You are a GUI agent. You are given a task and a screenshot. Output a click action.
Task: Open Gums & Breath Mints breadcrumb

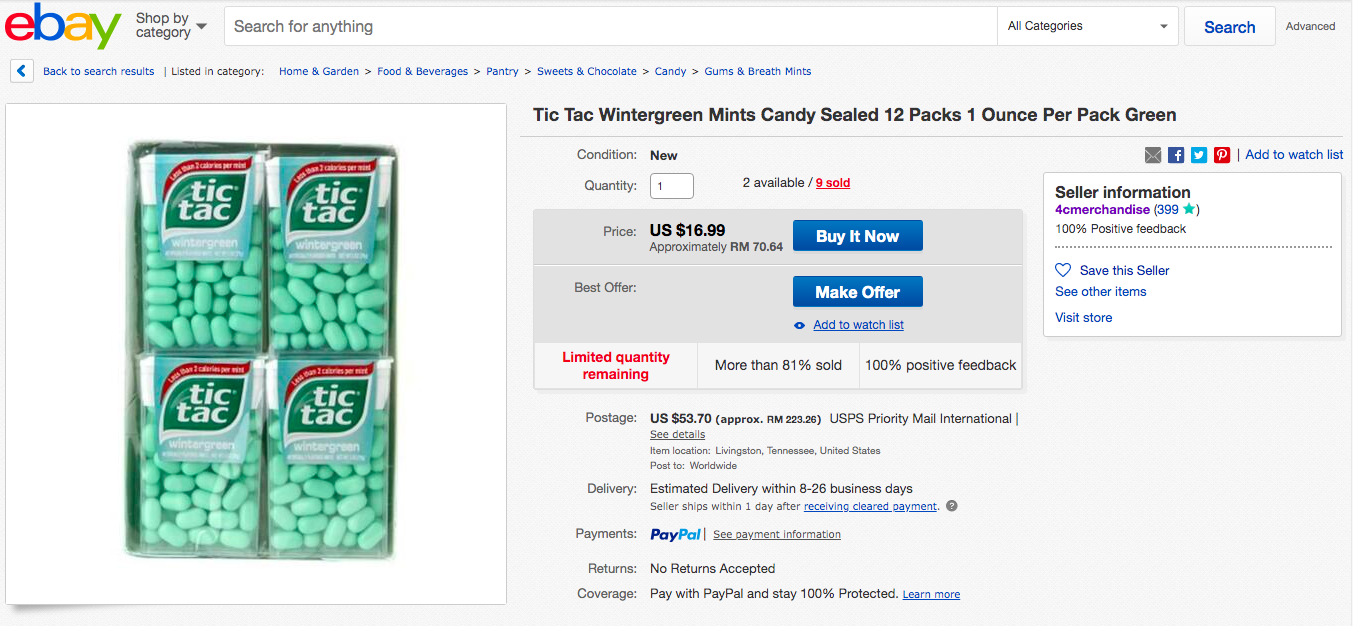(757, 71)
